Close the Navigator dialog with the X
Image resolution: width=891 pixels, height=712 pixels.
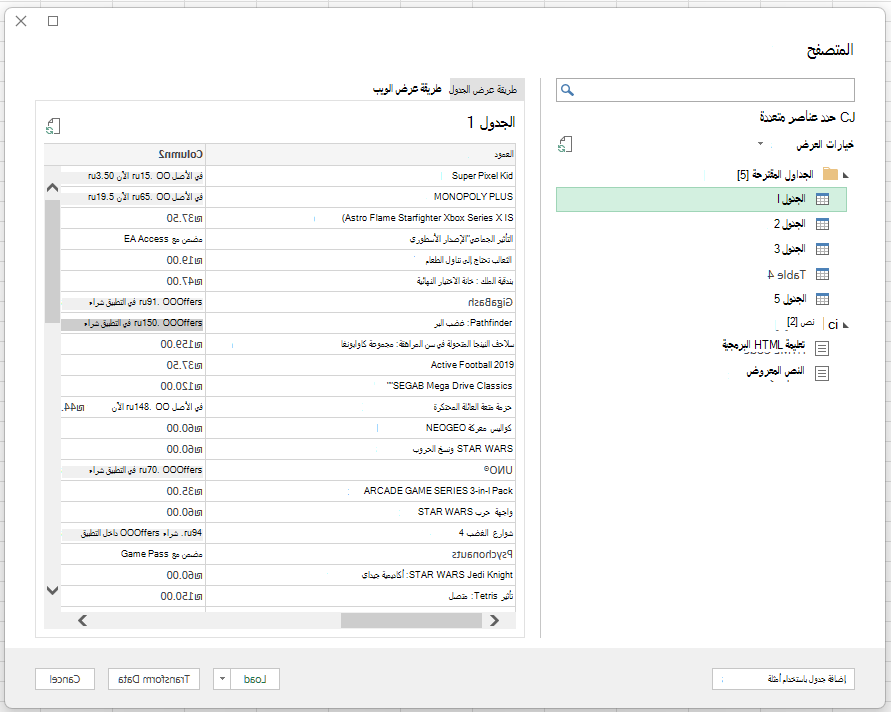21,21
